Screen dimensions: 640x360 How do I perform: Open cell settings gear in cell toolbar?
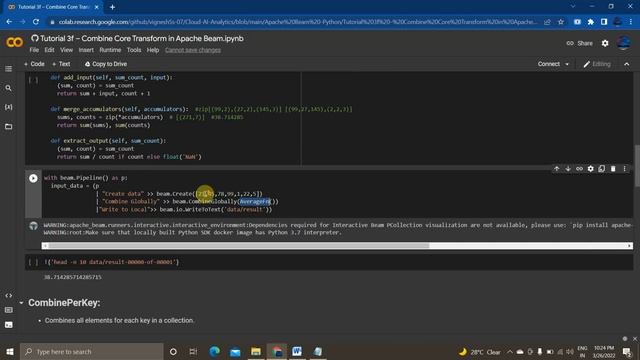(x=590, y=169)
